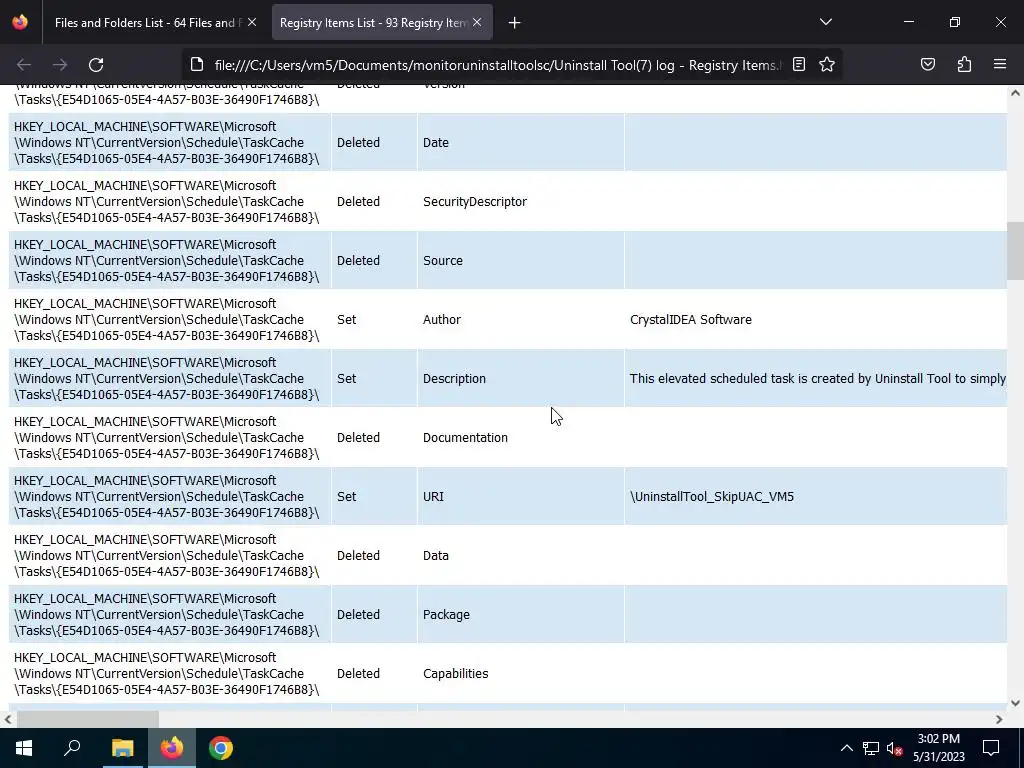The image size is (1024, 768).
Task: Click the vertical scrollbar thumb
Action: pyautogui.click(x=1015, y=251)
